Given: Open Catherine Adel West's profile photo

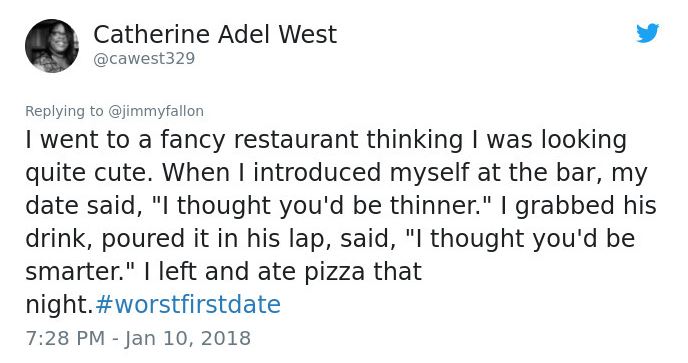Looking at the screenshot, I should [52, 46].
